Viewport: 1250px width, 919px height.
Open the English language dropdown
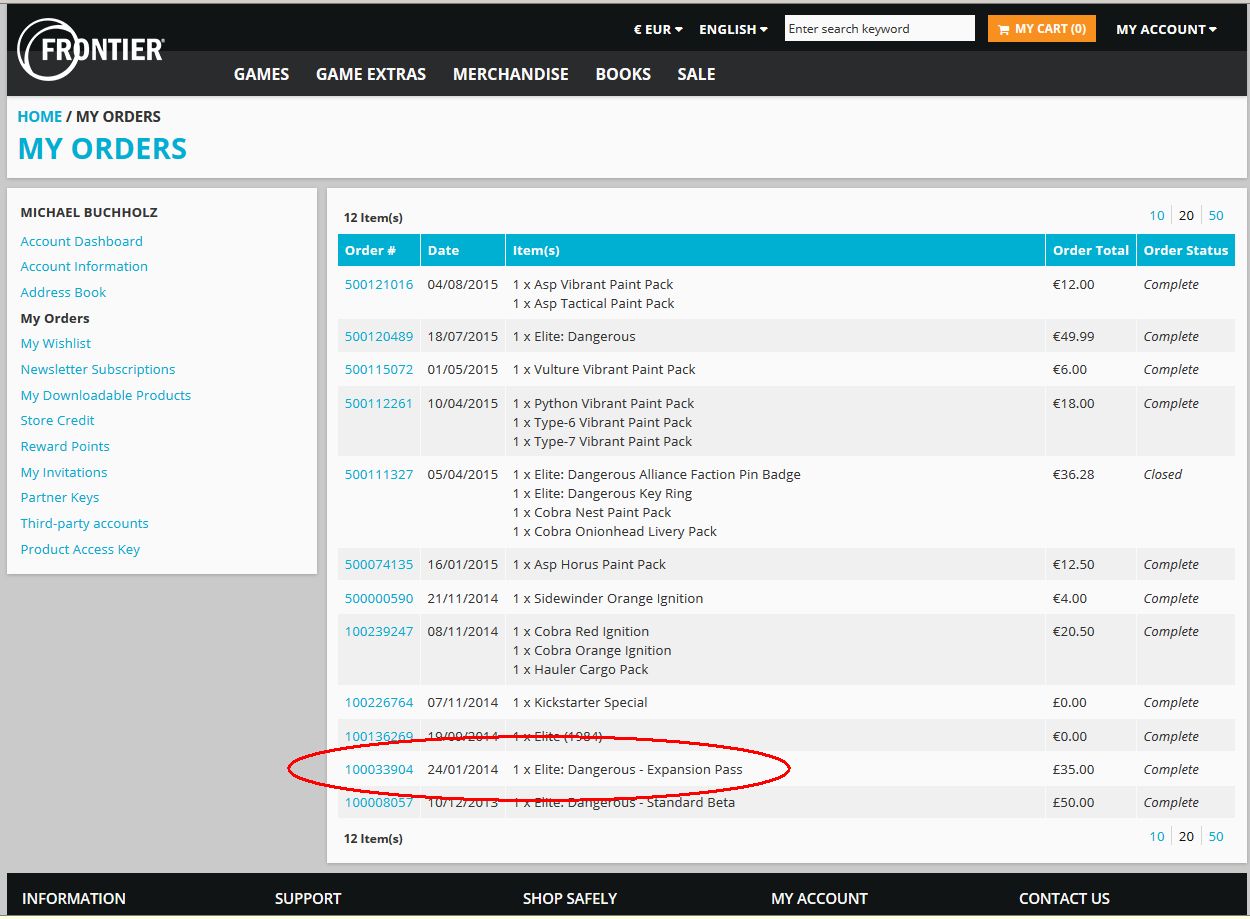(733, 29)
